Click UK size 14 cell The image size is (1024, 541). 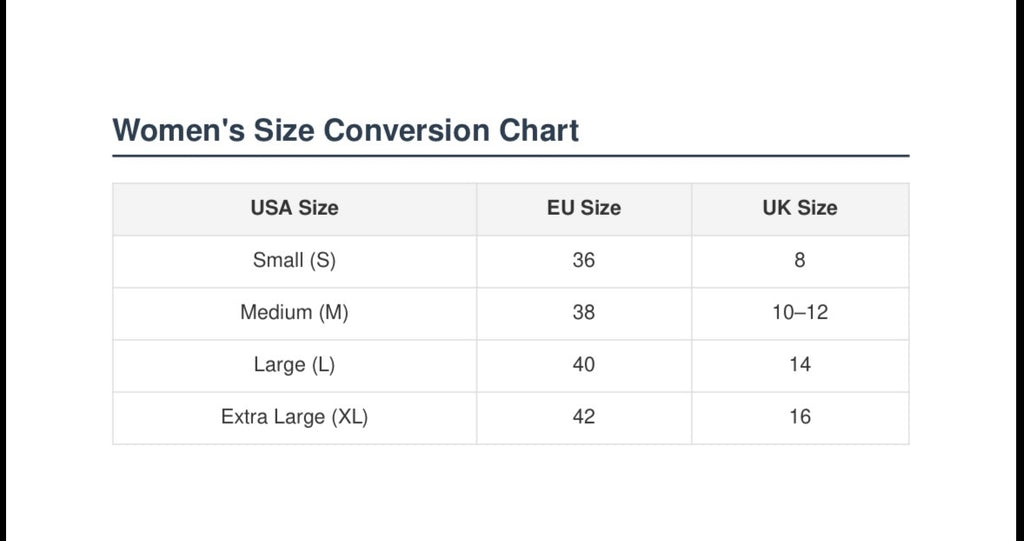800,366
